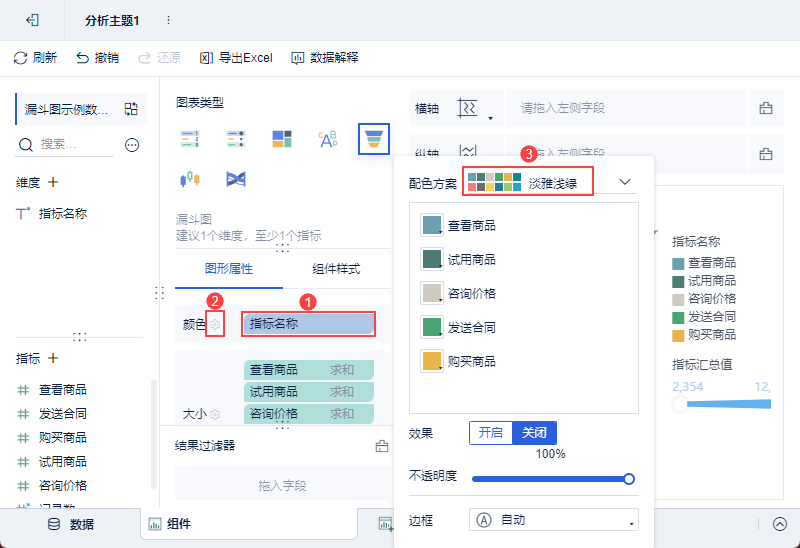Screen dimensions: 800x548
Task: Click the switch dataset icon beside 漏斗图示例数
Action: pos(131,108)
